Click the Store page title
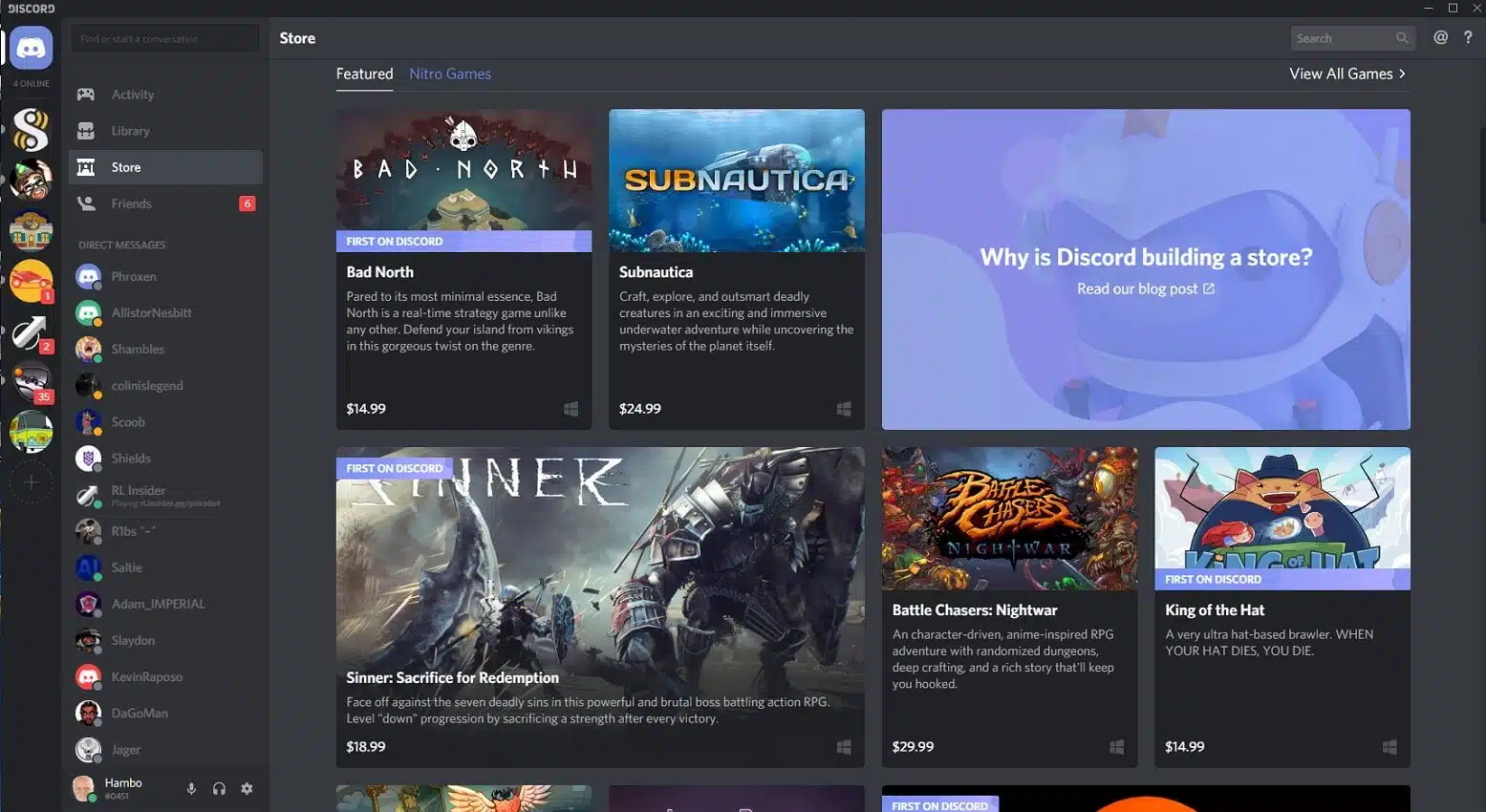The height and width of the screenshot is (812, 1486). (297, 38)
